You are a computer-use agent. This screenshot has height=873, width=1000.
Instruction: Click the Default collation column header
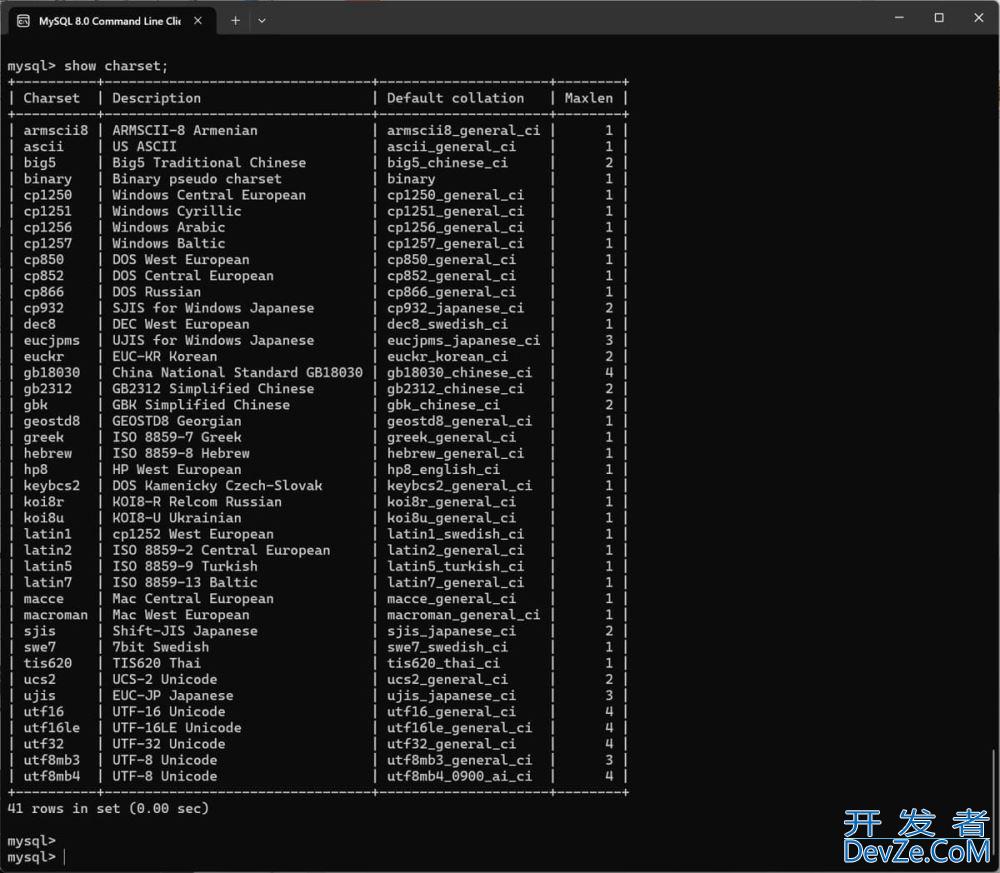tap(455, 98)
